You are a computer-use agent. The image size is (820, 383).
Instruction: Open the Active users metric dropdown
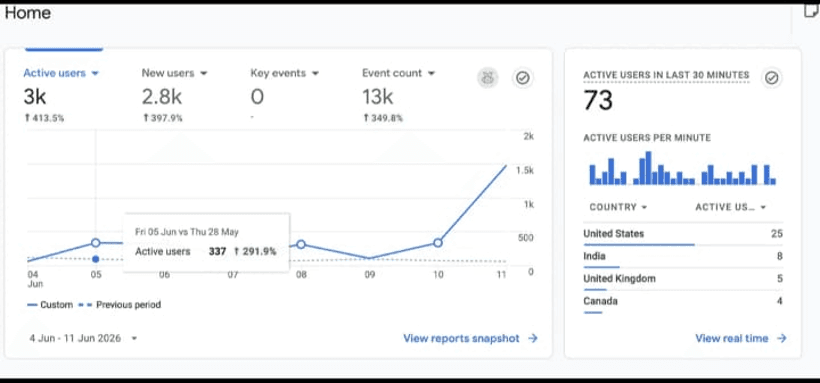pos(61,73)
